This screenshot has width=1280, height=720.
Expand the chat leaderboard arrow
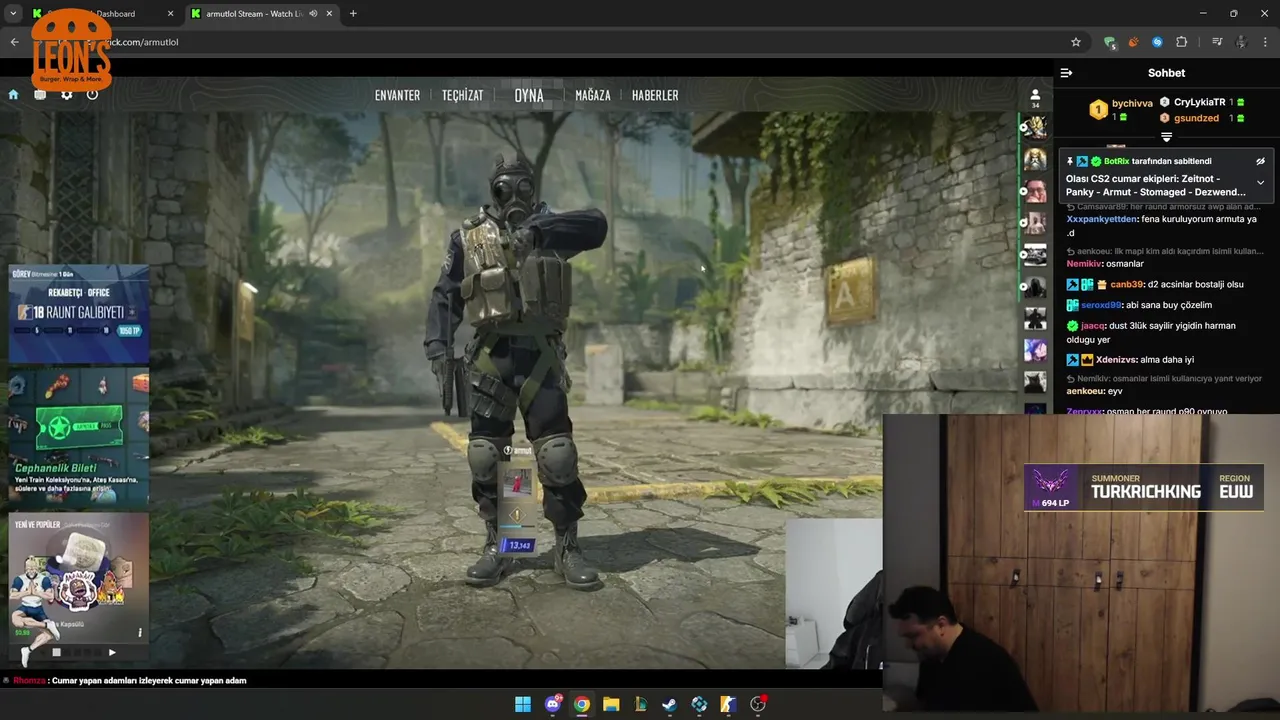[x=1166, y=136]
